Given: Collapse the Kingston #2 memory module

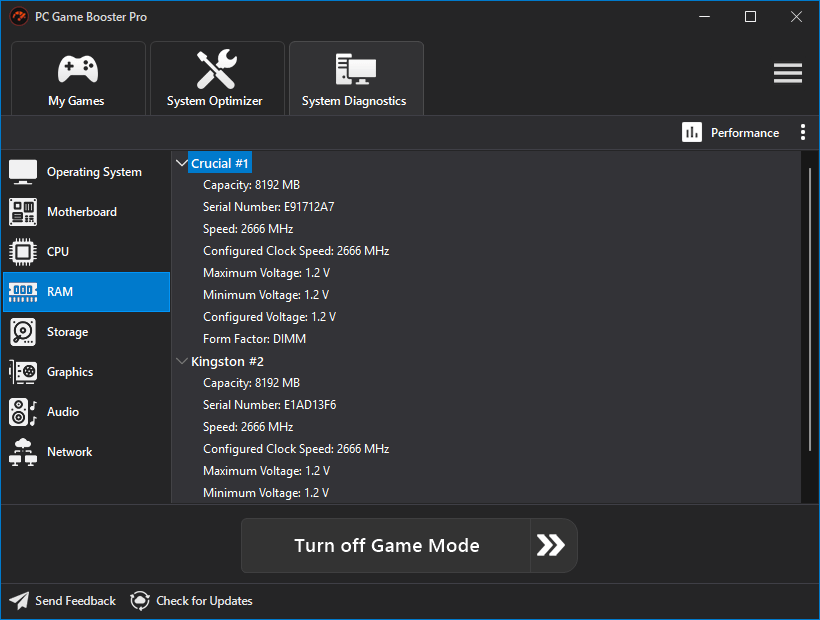Looking at the screenshot, I should point(181,361).
